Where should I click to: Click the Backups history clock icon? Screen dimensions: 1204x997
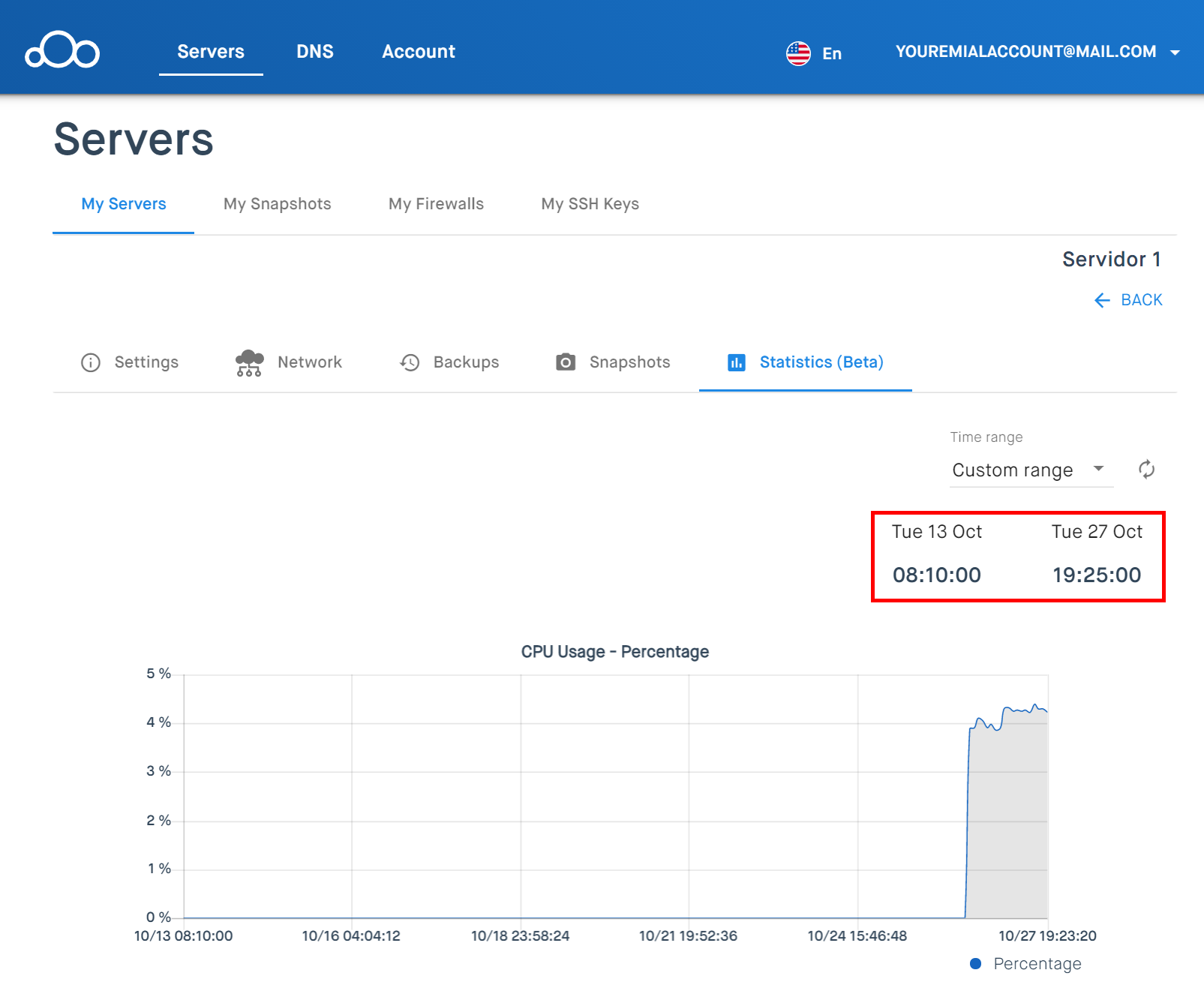[x=410, y=362]
